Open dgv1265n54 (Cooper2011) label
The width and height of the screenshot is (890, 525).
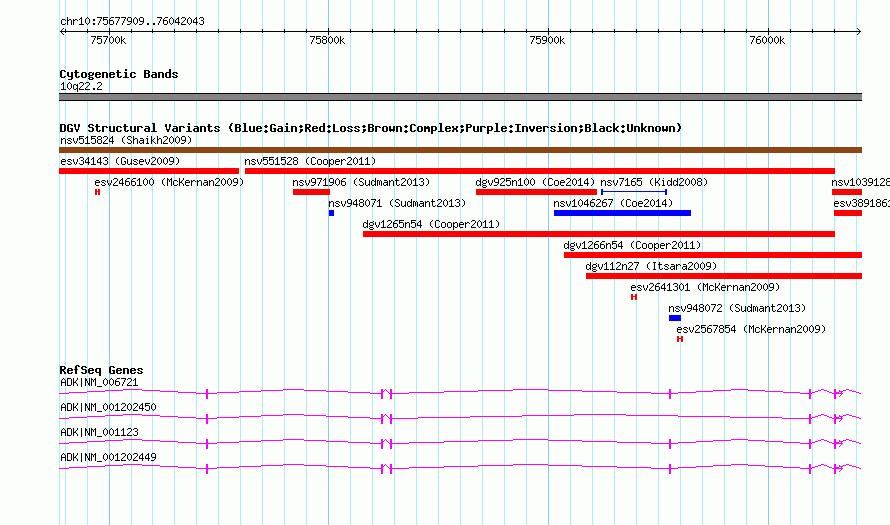(431, 224)
